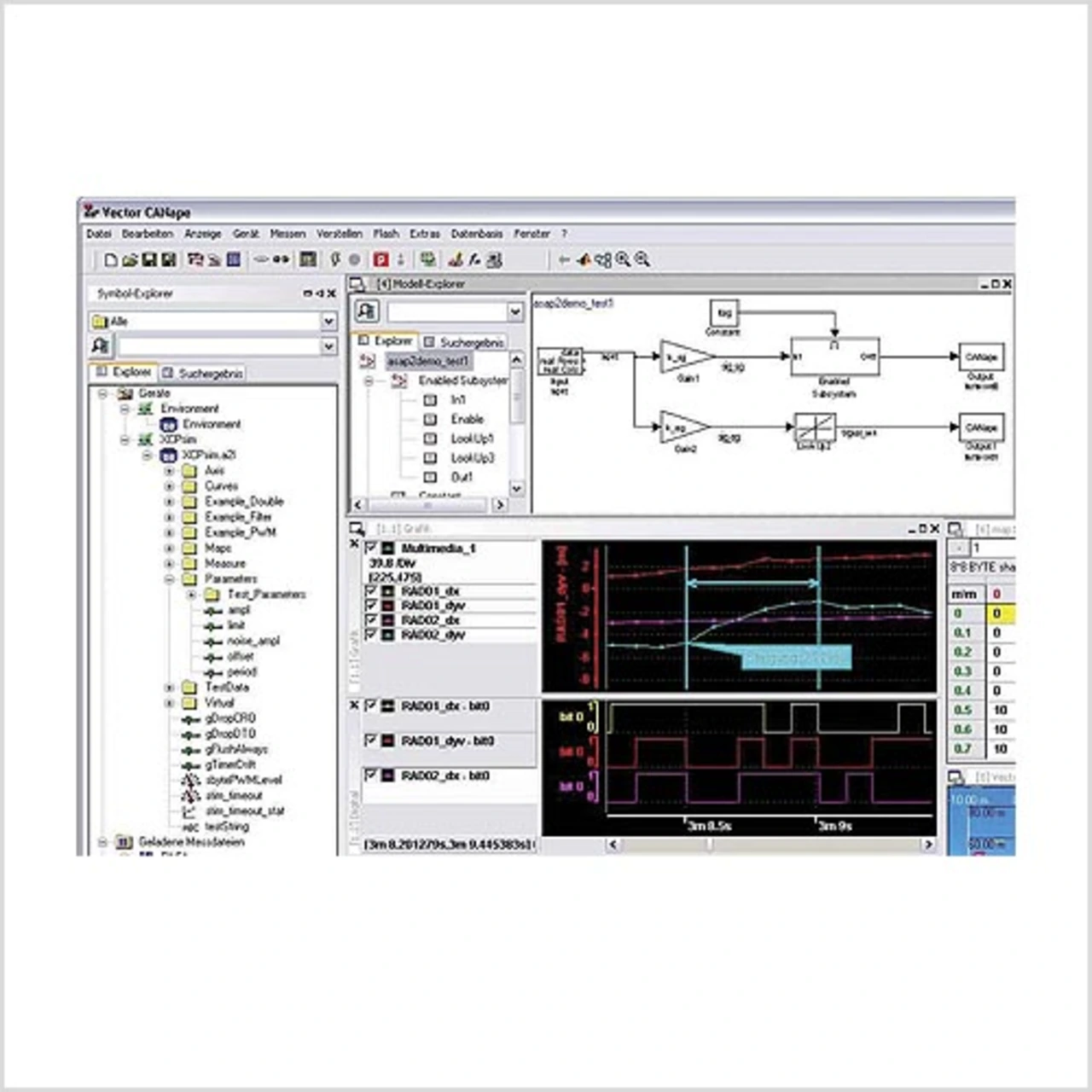Toggle the RAD01_dx signal checkbox
Image resolution: width=1092 pixels, height=1092 pixels.
tap(371, 590)
